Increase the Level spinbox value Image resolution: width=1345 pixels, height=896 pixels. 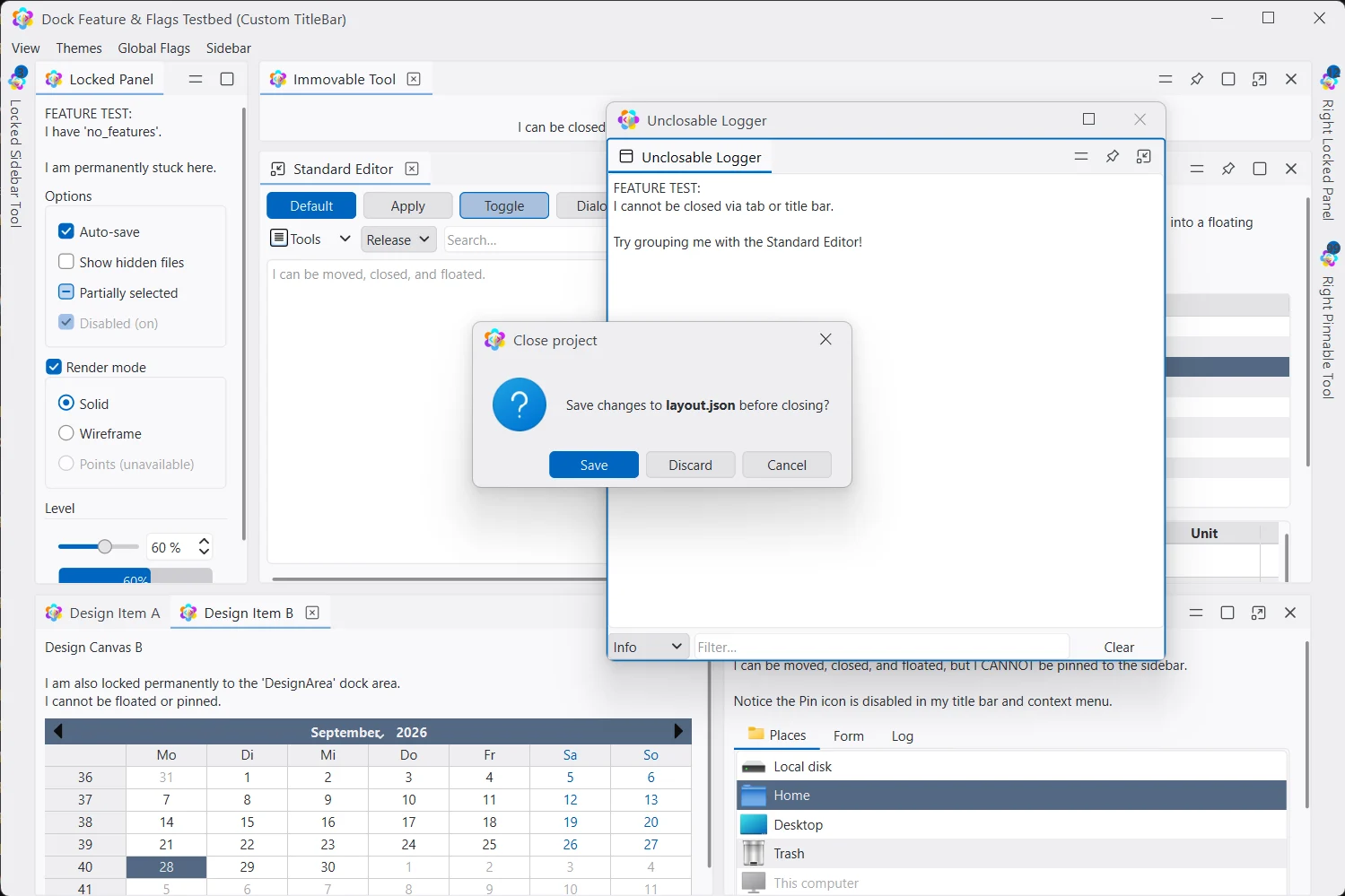205,542
